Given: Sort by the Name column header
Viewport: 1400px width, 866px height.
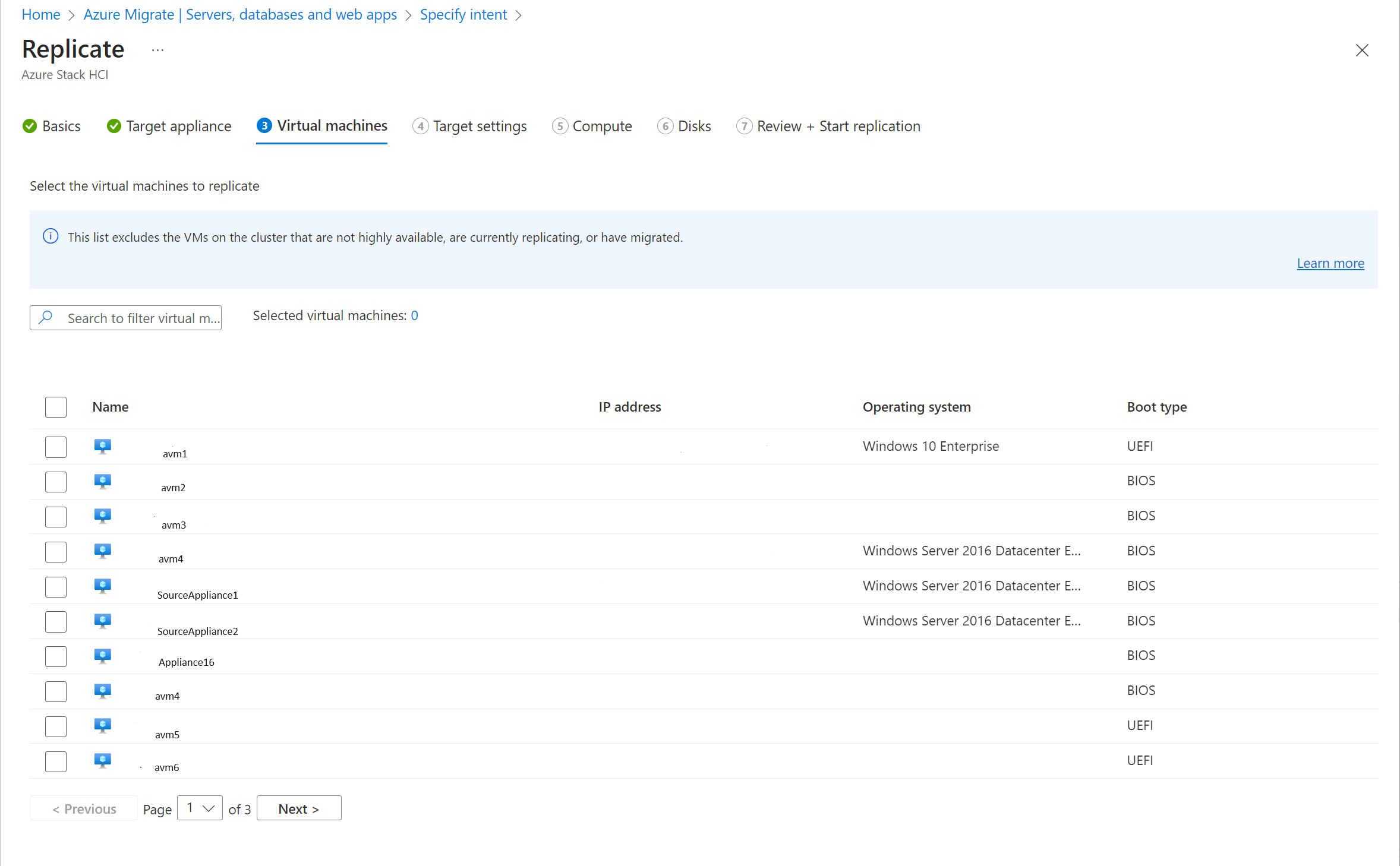Looking at the screenshot, I should pyautogui.click(x=111, y=407).
